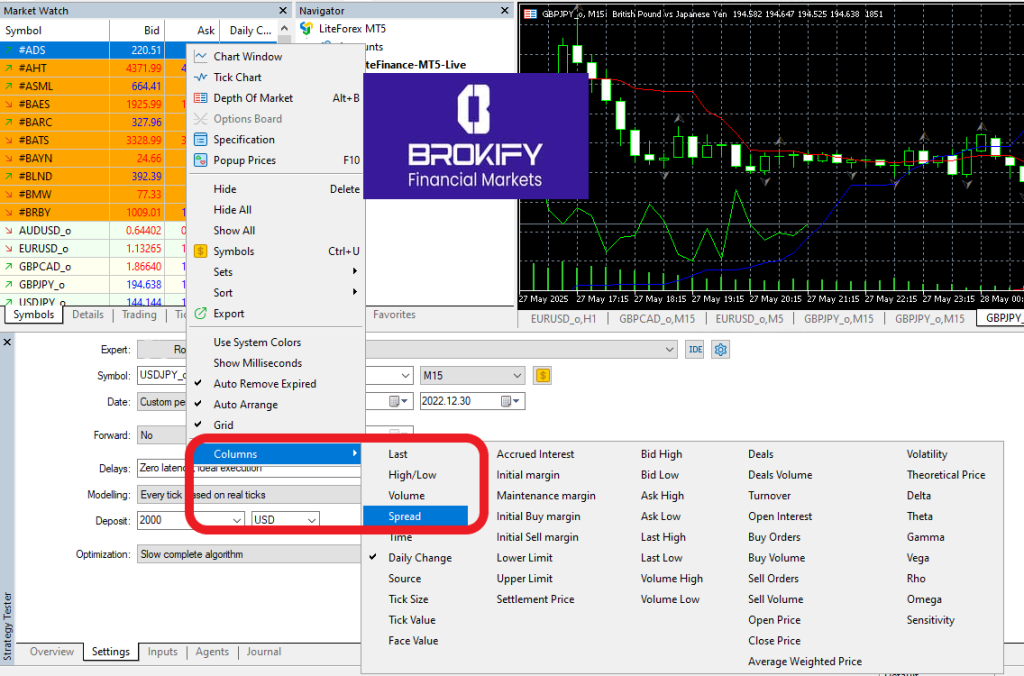
Task: Select Tick Chart menu icon
Action: pyautogui.click(x=201, y=77)
